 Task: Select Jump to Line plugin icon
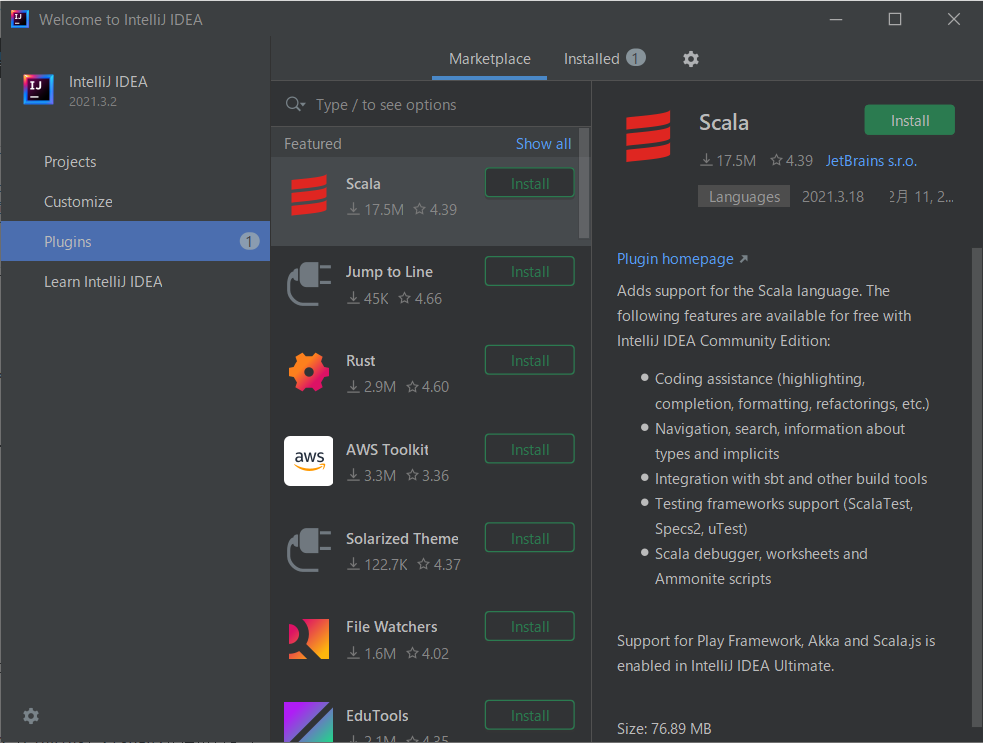pyautogui.click(x=308, y=284)
